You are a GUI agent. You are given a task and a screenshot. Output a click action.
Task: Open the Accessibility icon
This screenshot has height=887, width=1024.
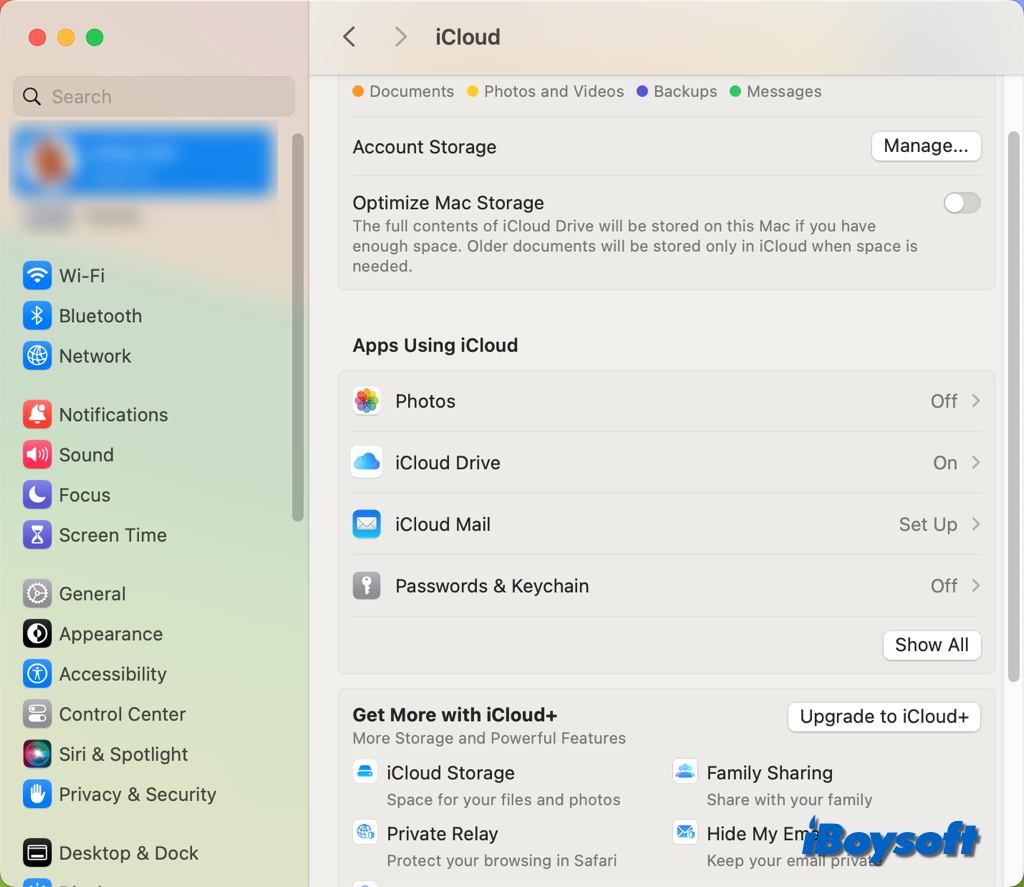[x=37, y=674]
